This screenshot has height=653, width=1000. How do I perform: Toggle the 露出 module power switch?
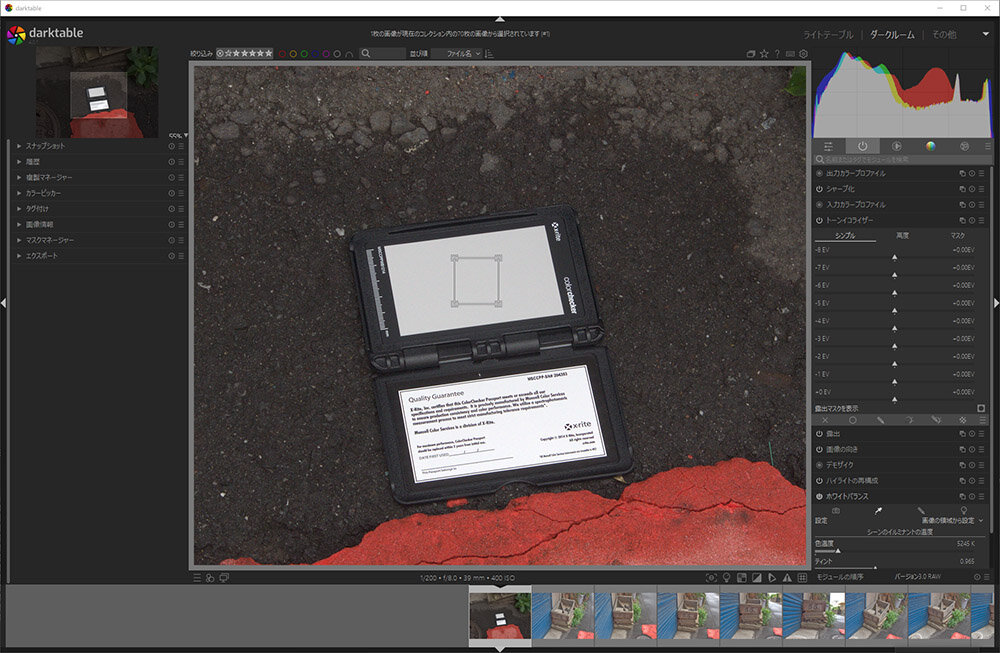click(820, 434)
